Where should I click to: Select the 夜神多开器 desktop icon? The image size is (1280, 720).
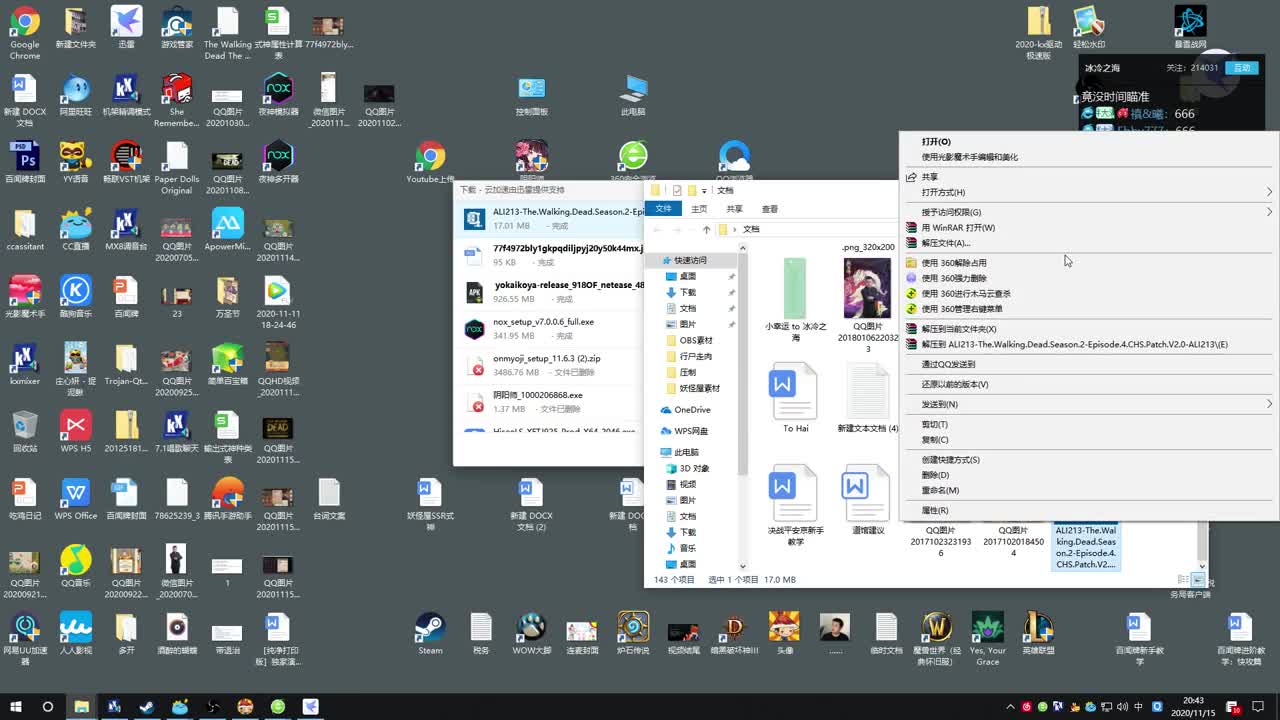pyautogui.click(x=278, y=163)
